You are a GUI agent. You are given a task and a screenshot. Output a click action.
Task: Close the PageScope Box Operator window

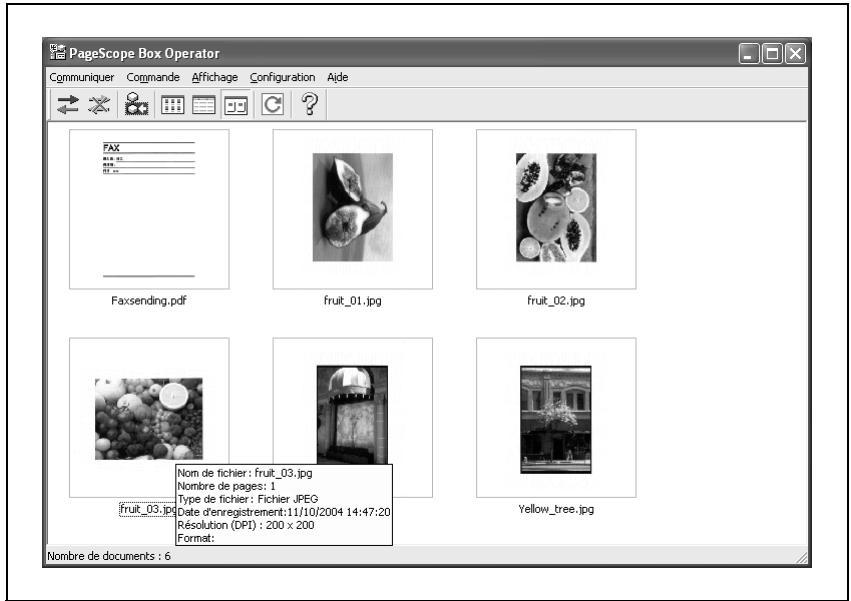click(795, 53)
